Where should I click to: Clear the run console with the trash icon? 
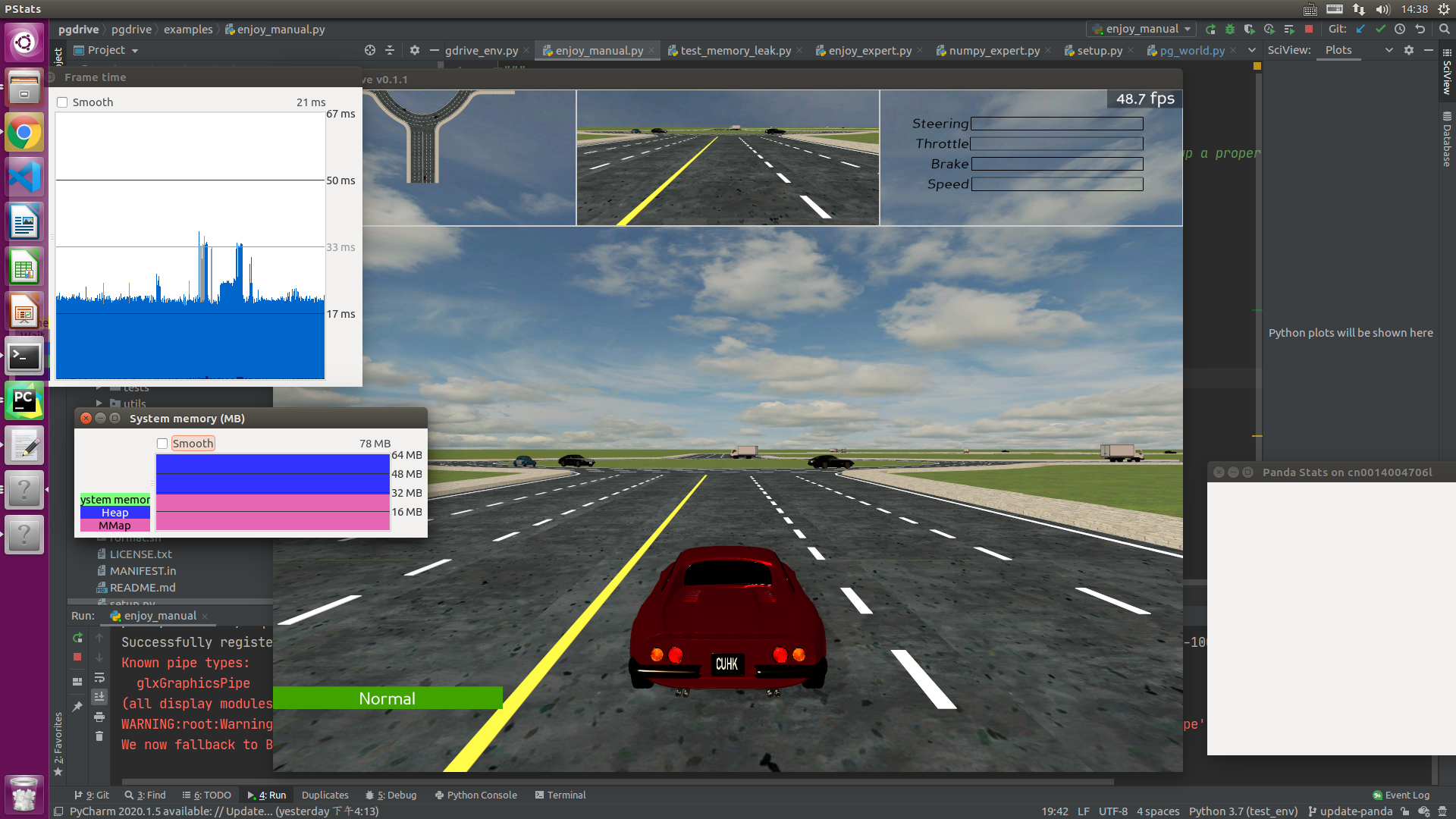point(99,736)
